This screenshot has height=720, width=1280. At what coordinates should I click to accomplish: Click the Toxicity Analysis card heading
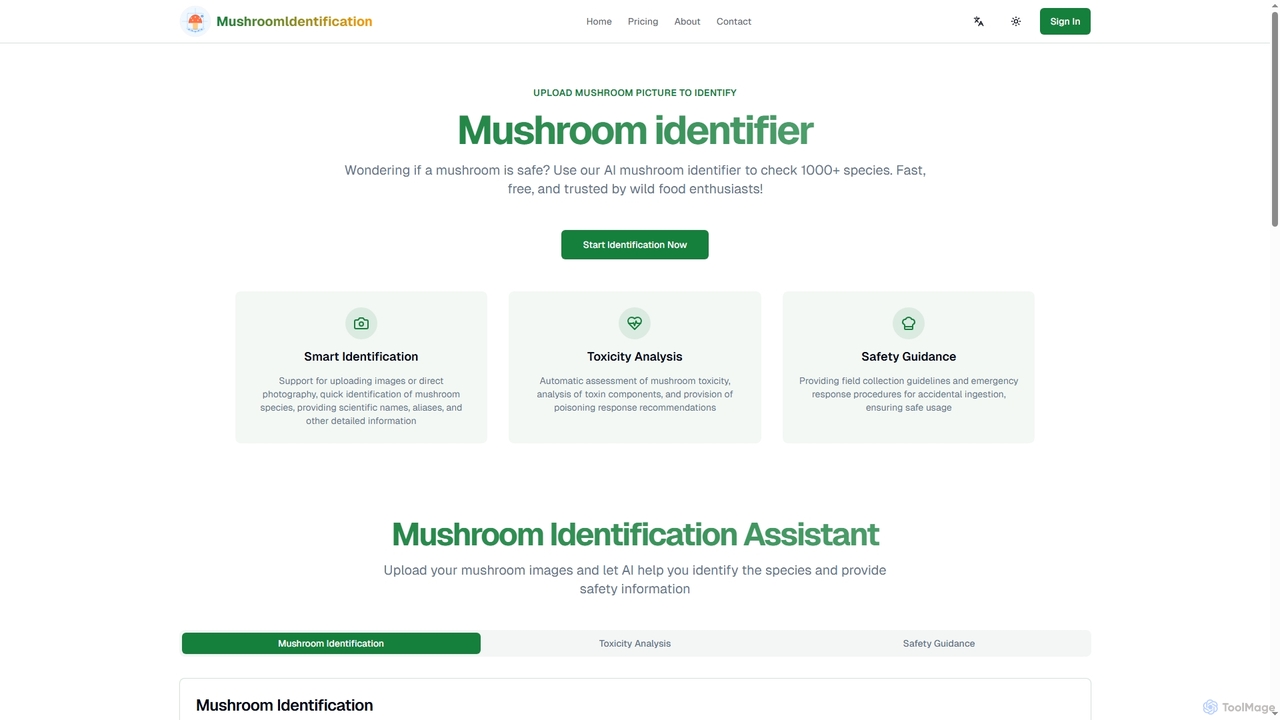(x=635, y=356)
